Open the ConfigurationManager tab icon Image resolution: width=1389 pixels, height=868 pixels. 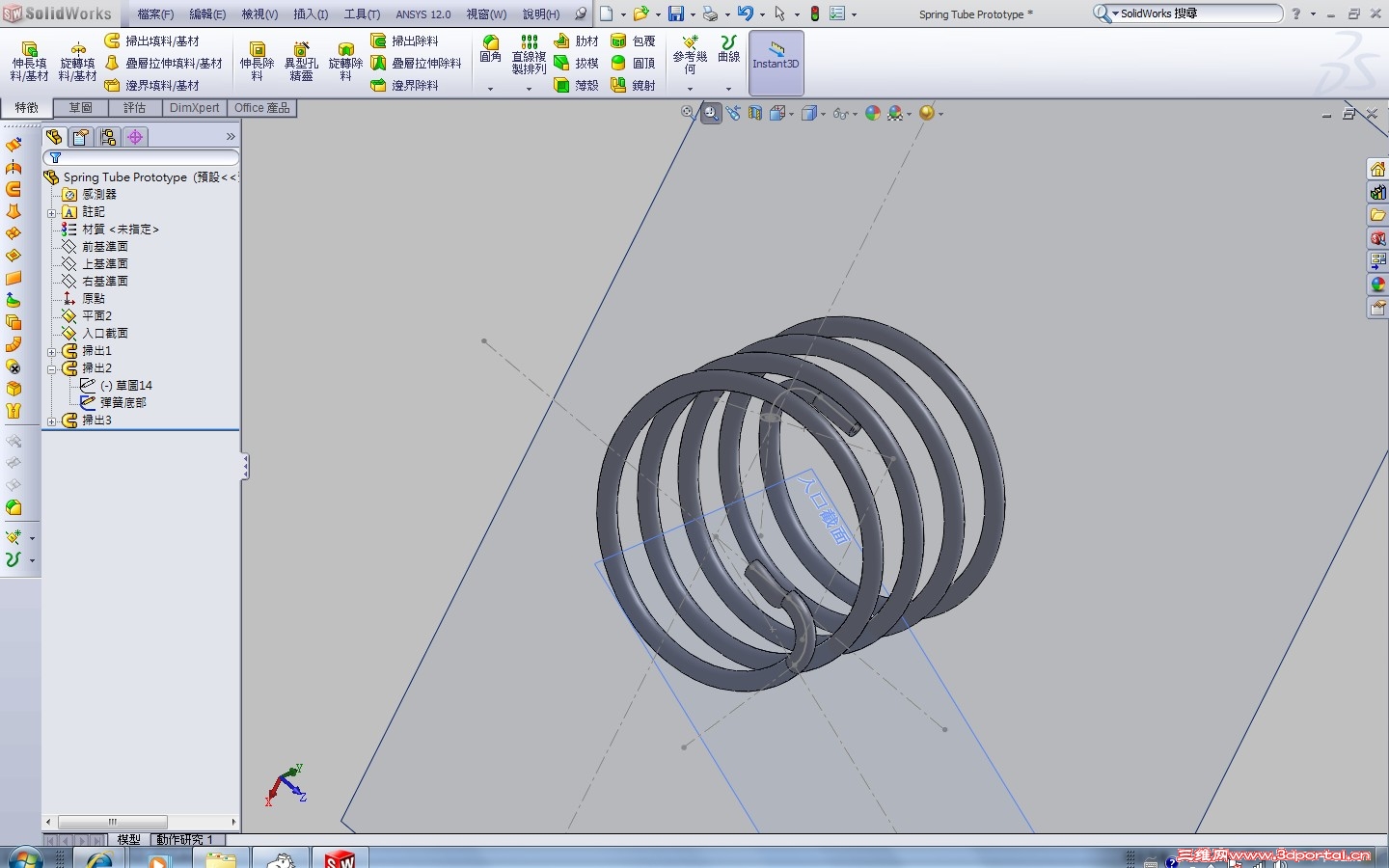108,137
